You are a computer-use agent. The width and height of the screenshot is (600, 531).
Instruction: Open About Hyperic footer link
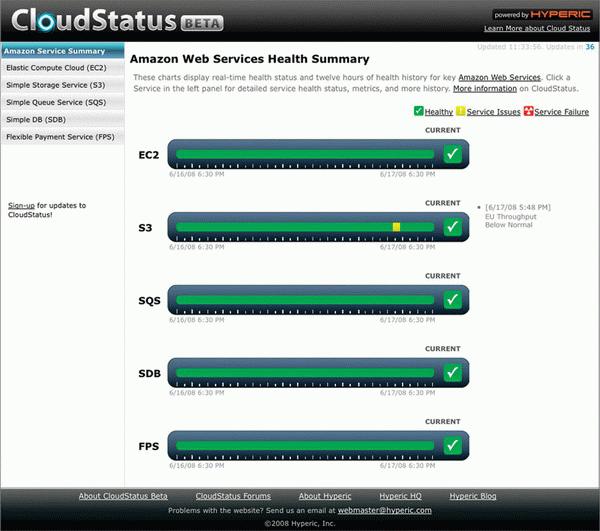pyautogui.click(x=325, y=496)
